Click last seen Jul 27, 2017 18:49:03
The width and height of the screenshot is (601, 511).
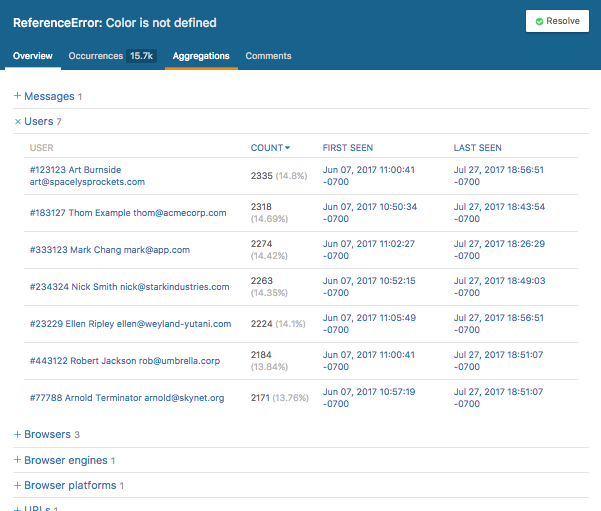[499, 287]
